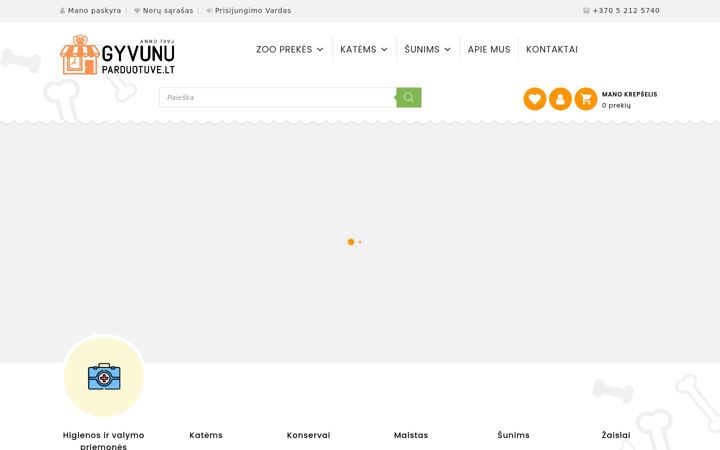Click the Gyvunu Parduotuve.lt store logo
The width and height of the screenshot is (720, 450).
pos(118,55)
